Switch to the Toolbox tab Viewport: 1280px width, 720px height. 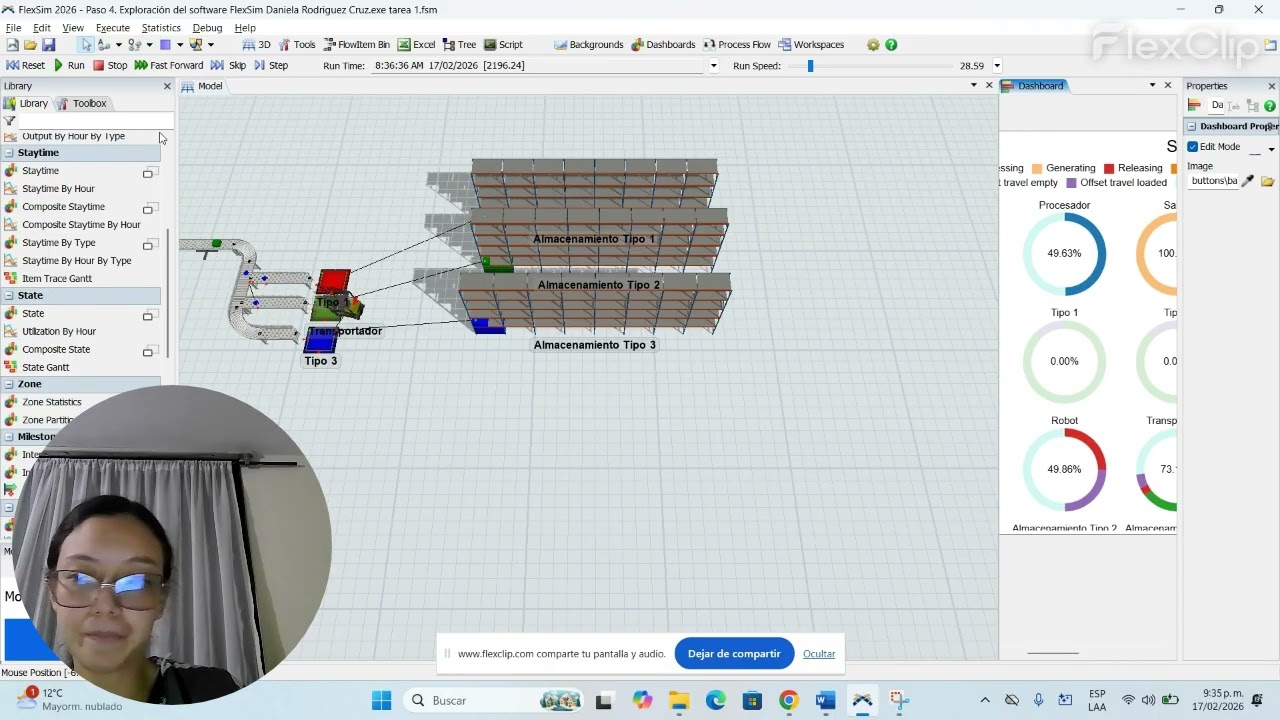(82, 103)
